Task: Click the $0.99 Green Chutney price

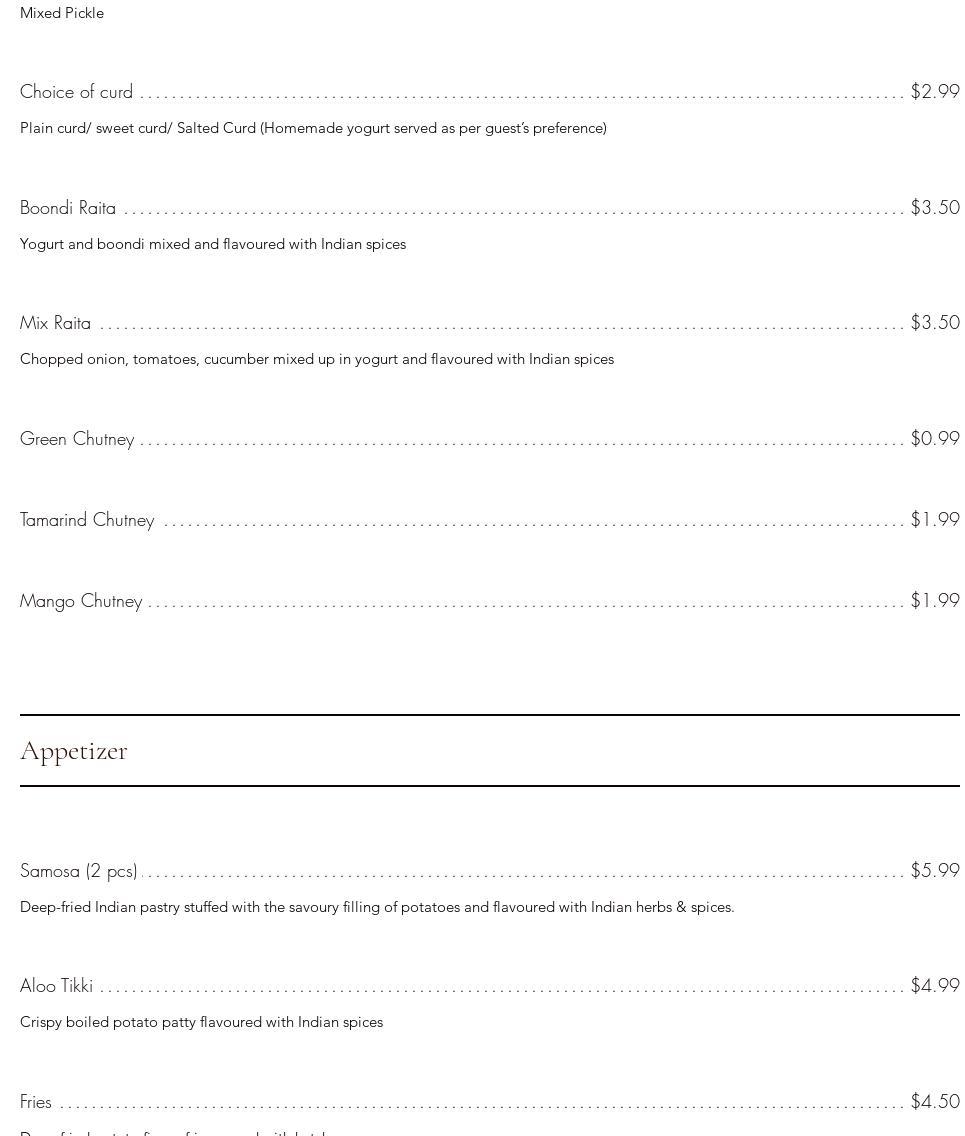Action: click(x=935, y=439)
